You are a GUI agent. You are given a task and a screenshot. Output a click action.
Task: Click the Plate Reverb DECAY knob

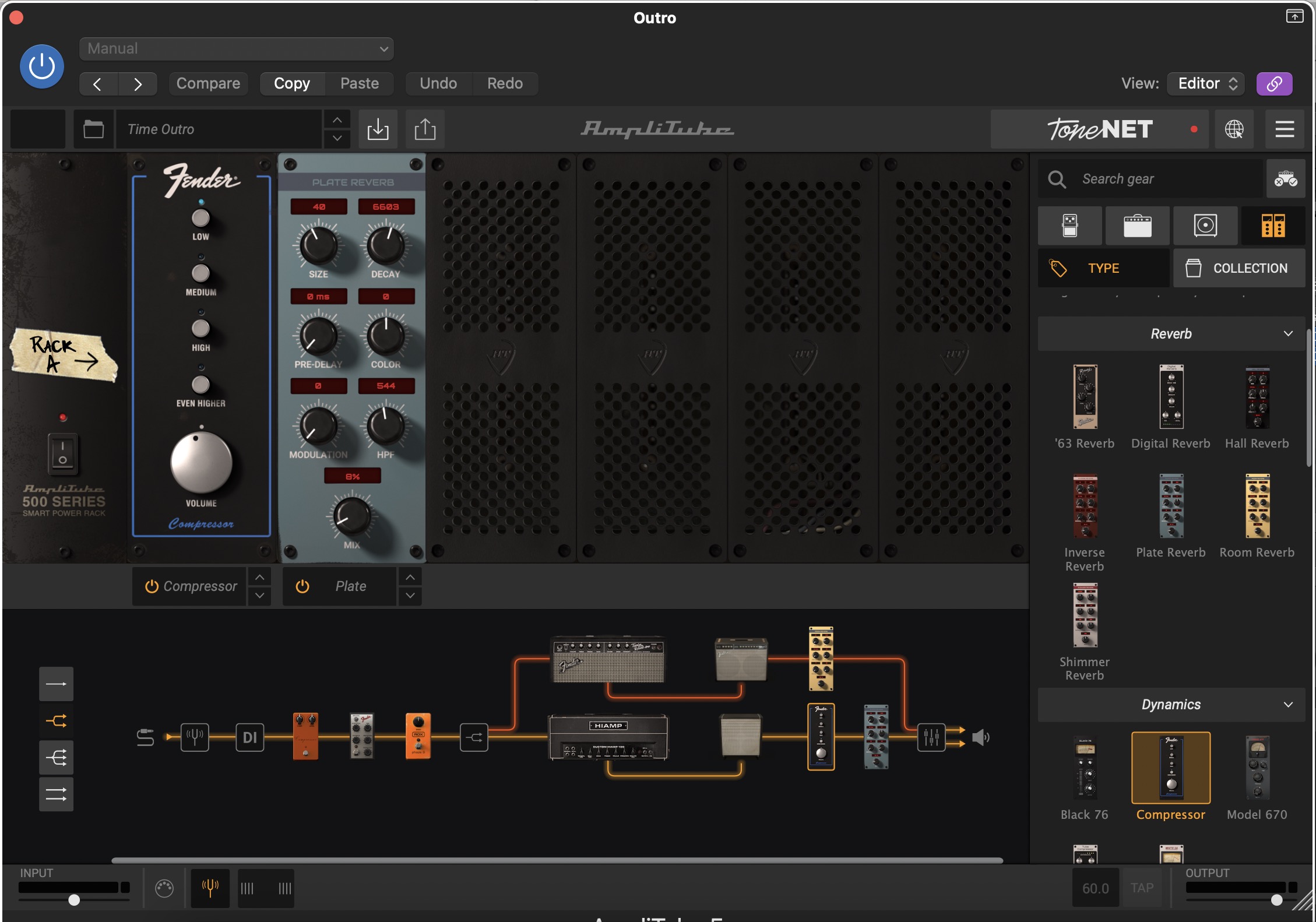(x=385, y=246)
